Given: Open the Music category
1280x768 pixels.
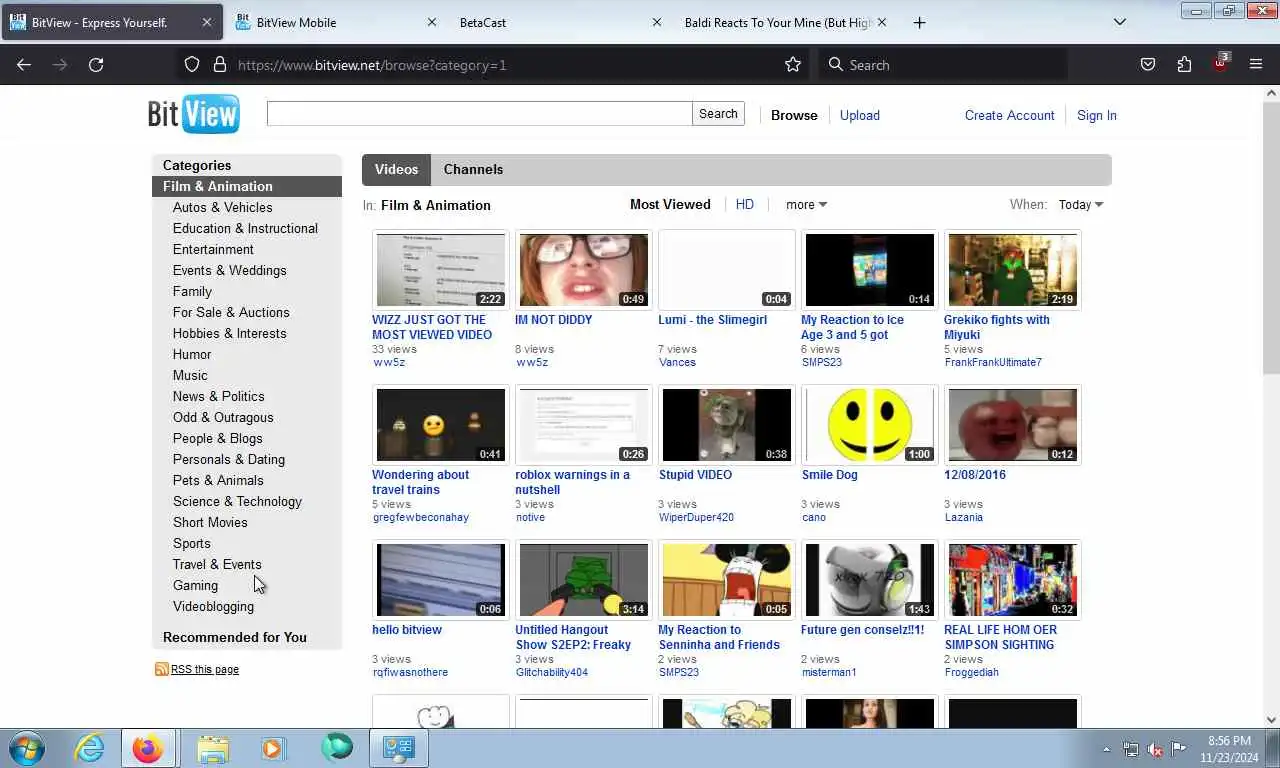Looking at the screenshot, I should [x=190, y=375].
